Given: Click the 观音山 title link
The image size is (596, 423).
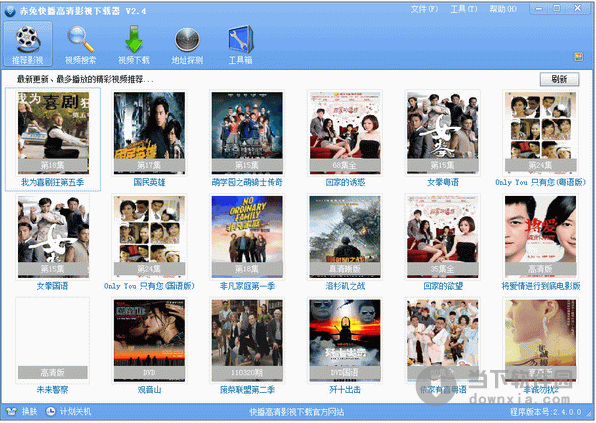Looking at the screenshot, I should (x=149, y=390).
